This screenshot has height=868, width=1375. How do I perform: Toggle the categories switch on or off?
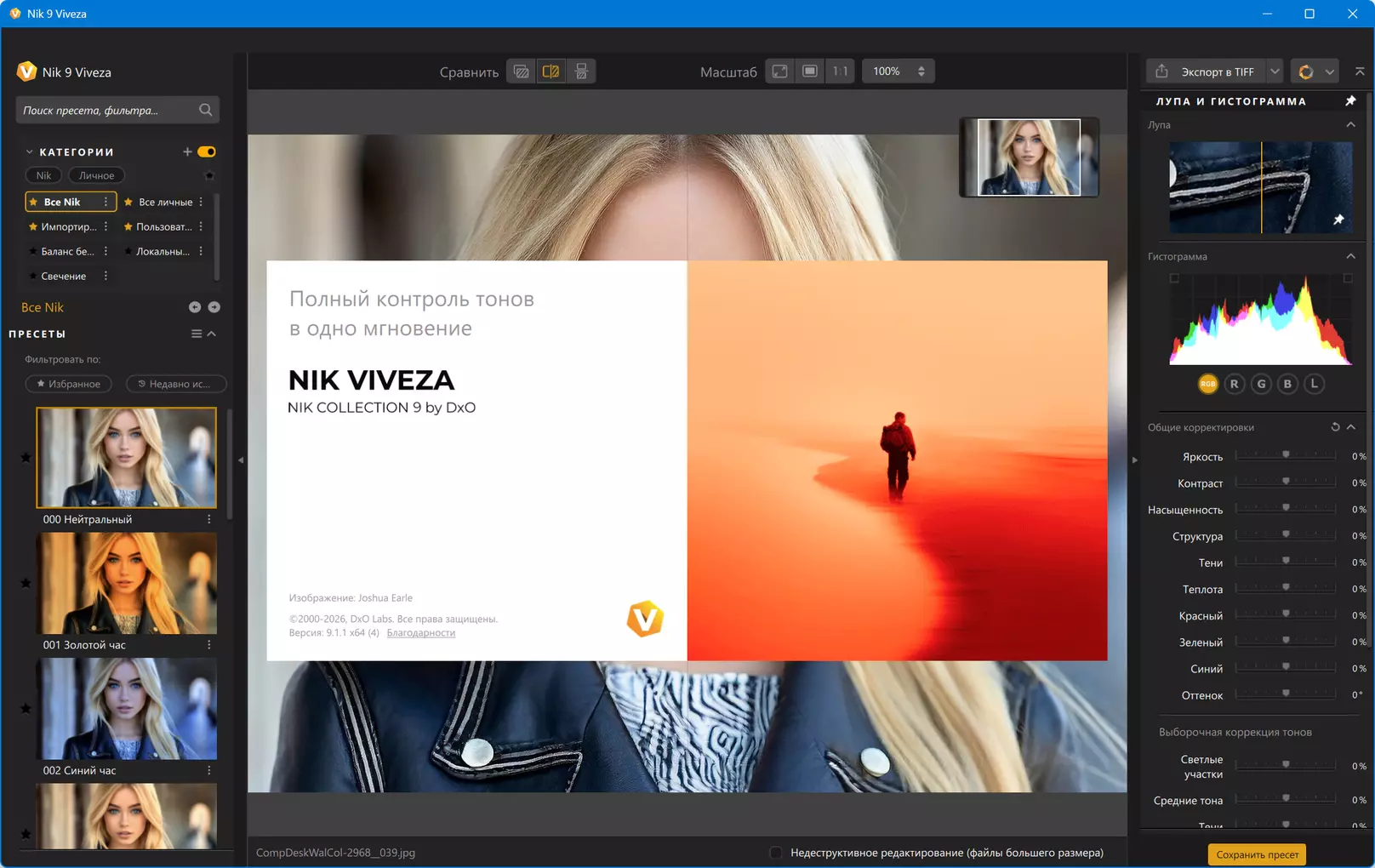click(x=207, y=151)
